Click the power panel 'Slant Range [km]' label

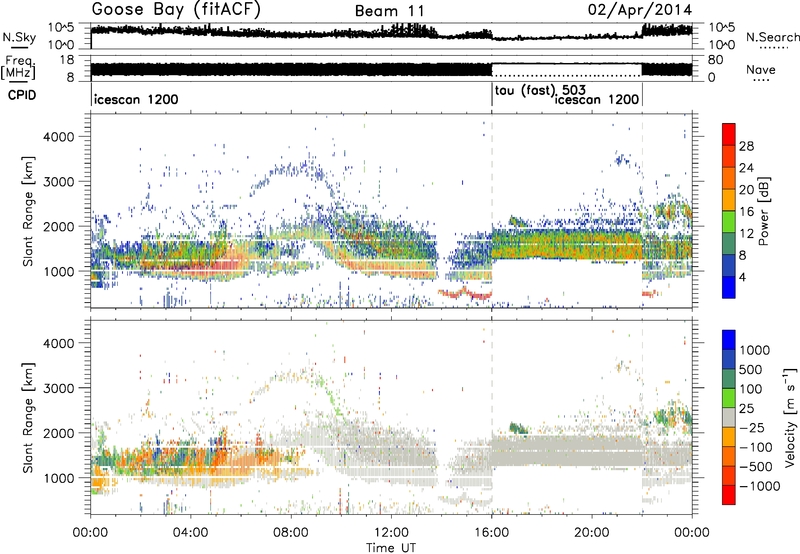[x=28, y=211]
